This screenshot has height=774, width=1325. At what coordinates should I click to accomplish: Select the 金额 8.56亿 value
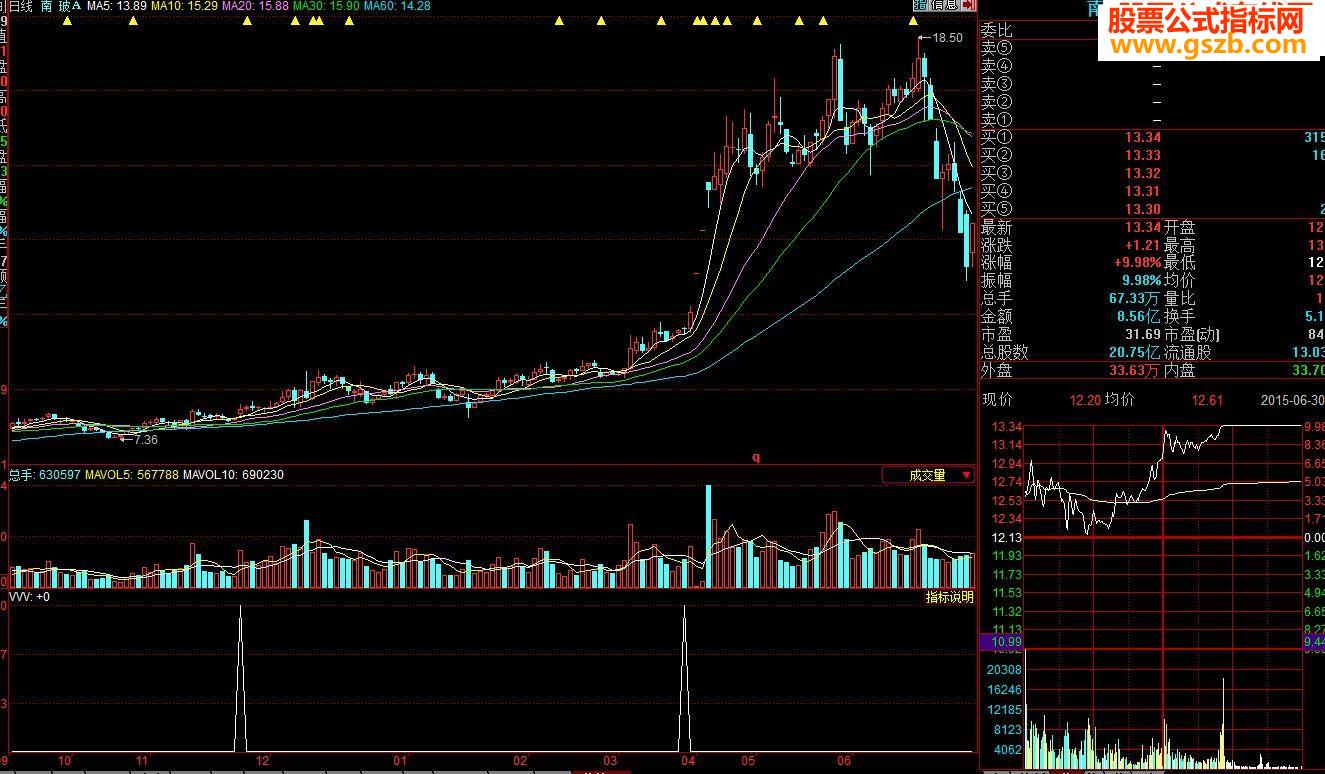click(x=1139, y=317)
